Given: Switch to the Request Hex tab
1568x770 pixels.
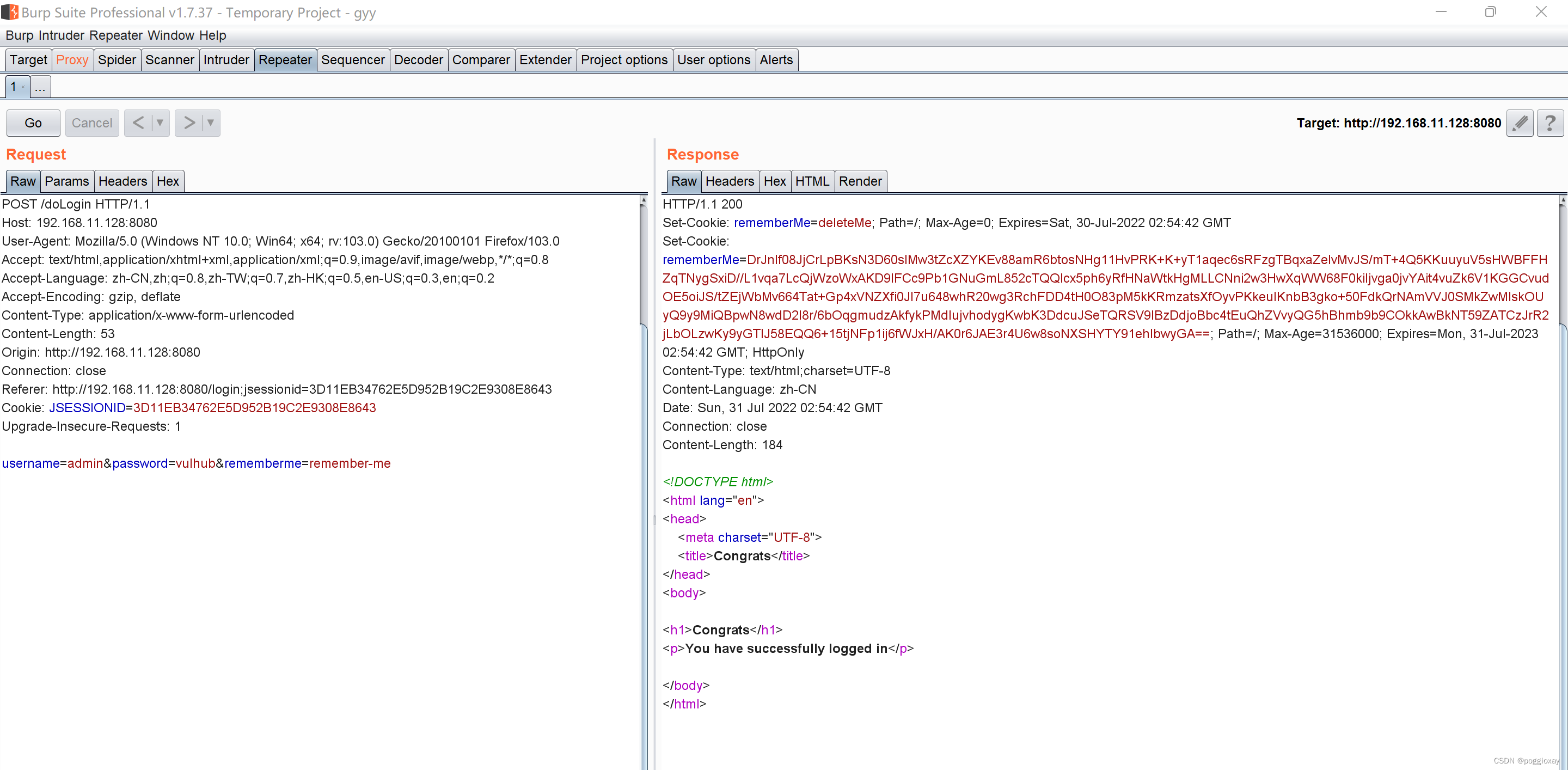Looking at the screenshot, I should point(168,181).
